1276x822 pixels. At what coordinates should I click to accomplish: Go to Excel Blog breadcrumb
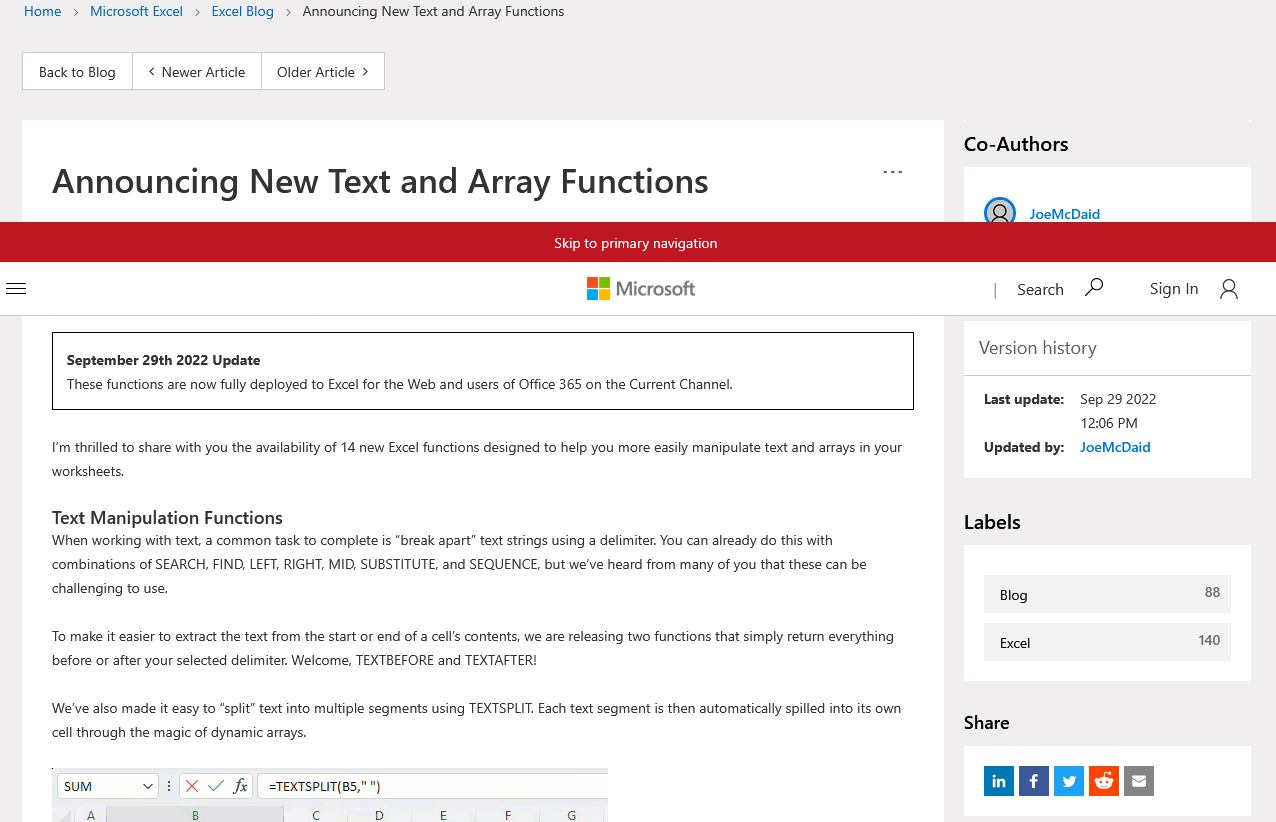tap(243, 11)
